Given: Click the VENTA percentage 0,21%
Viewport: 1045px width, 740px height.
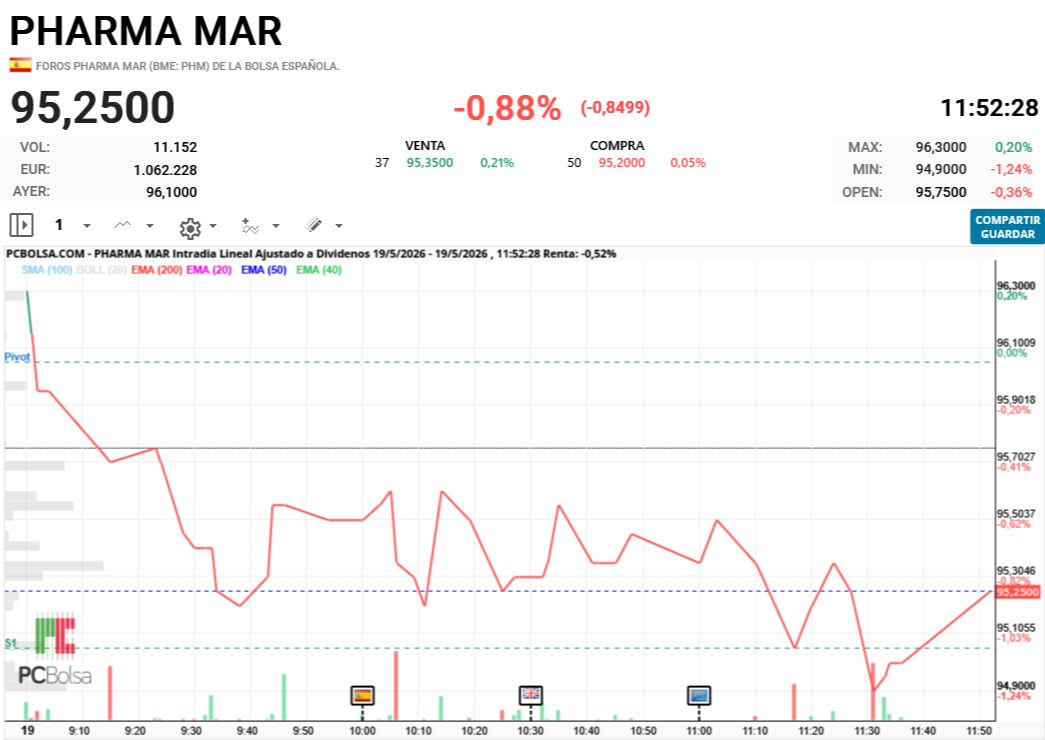Looking at the screenshot, I should (497, 163).
